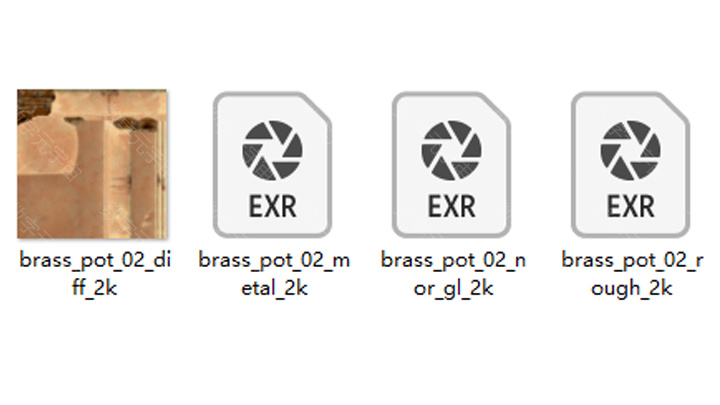Click the aperture symbol on the rough file icon
Screen dimensions: 720x405
(630, 150)
